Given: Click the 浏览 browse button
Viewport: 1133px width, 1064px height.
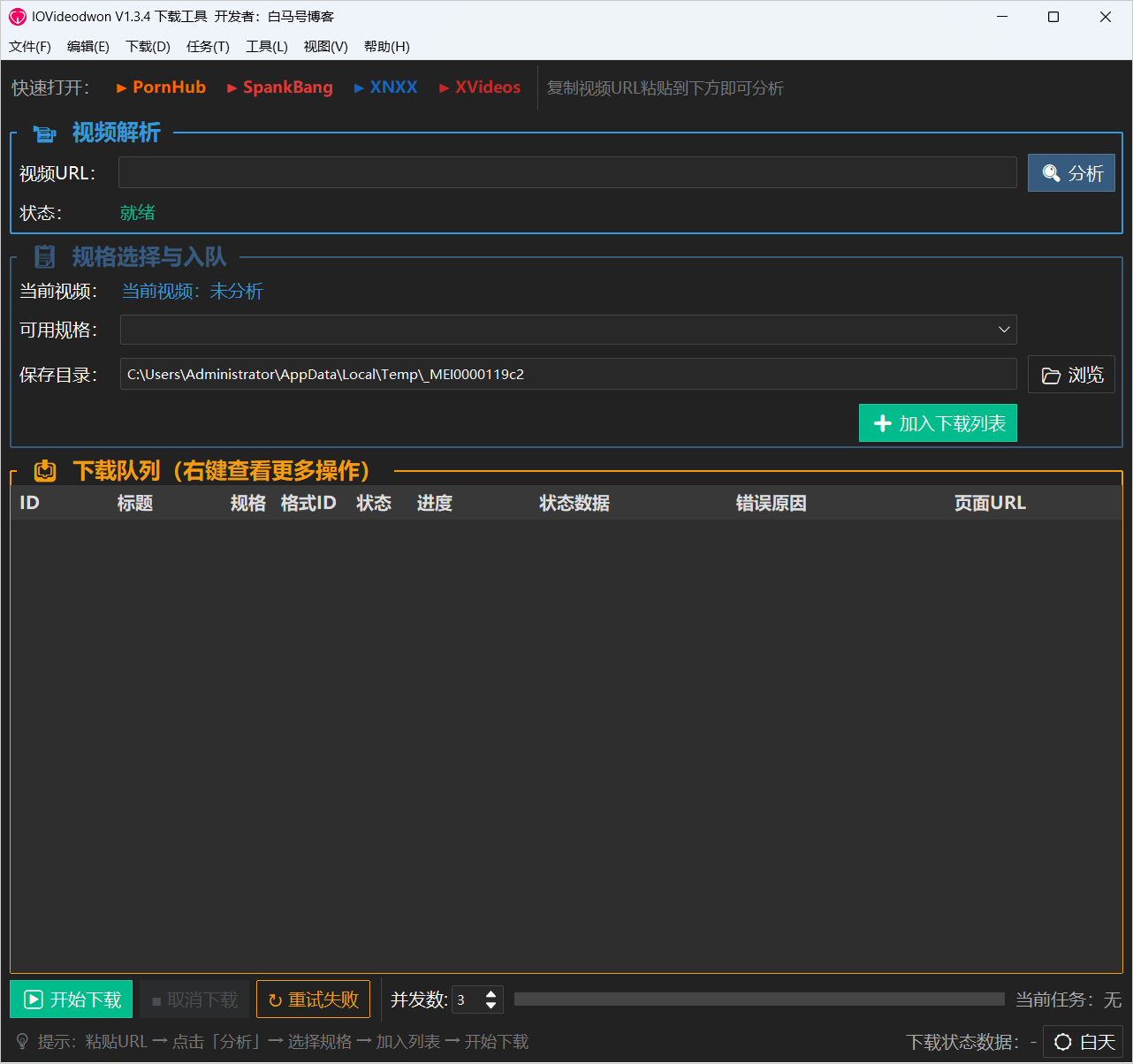Looking at the screenshot, I should coord(1071,375).
